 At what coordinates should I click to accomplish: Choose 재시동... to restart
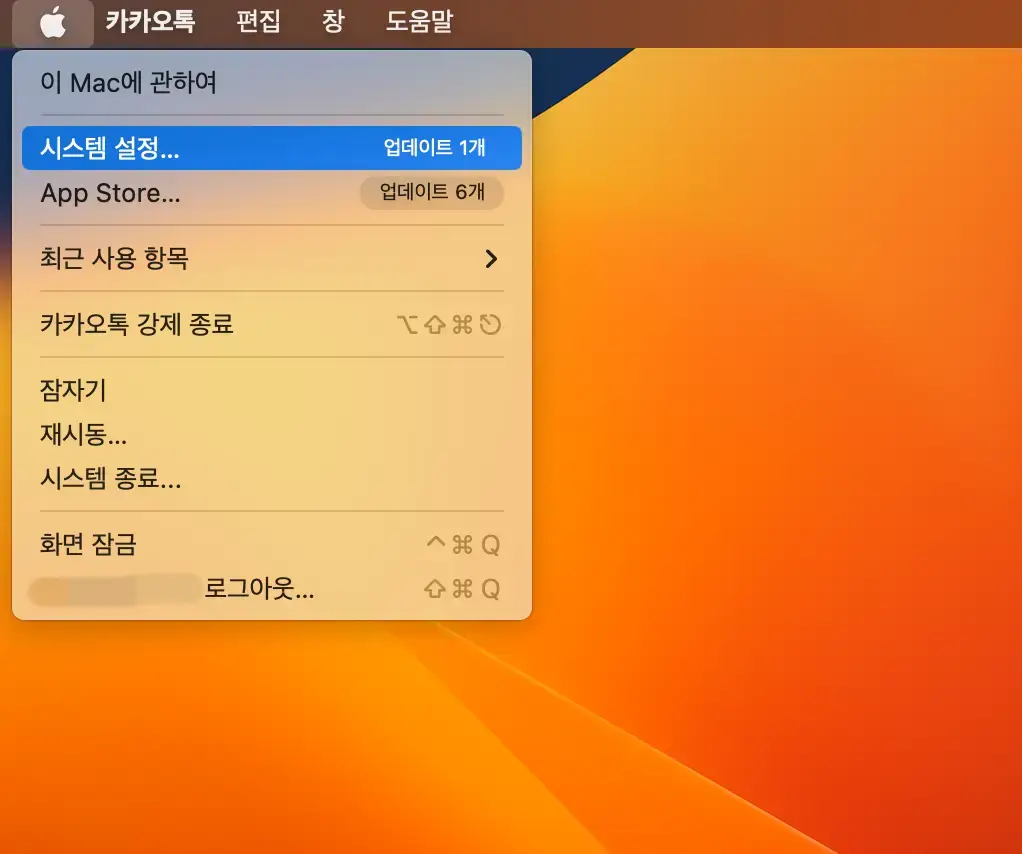(272, 434)
